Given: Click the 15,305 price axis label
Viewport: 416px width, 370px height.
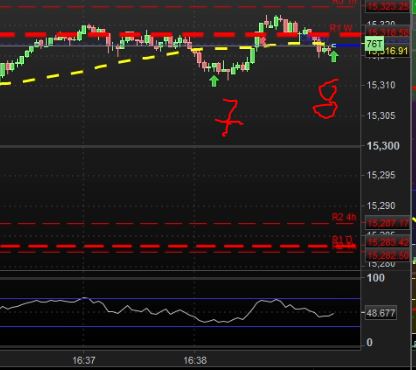Looking at the screenshot, I should 381,116.
